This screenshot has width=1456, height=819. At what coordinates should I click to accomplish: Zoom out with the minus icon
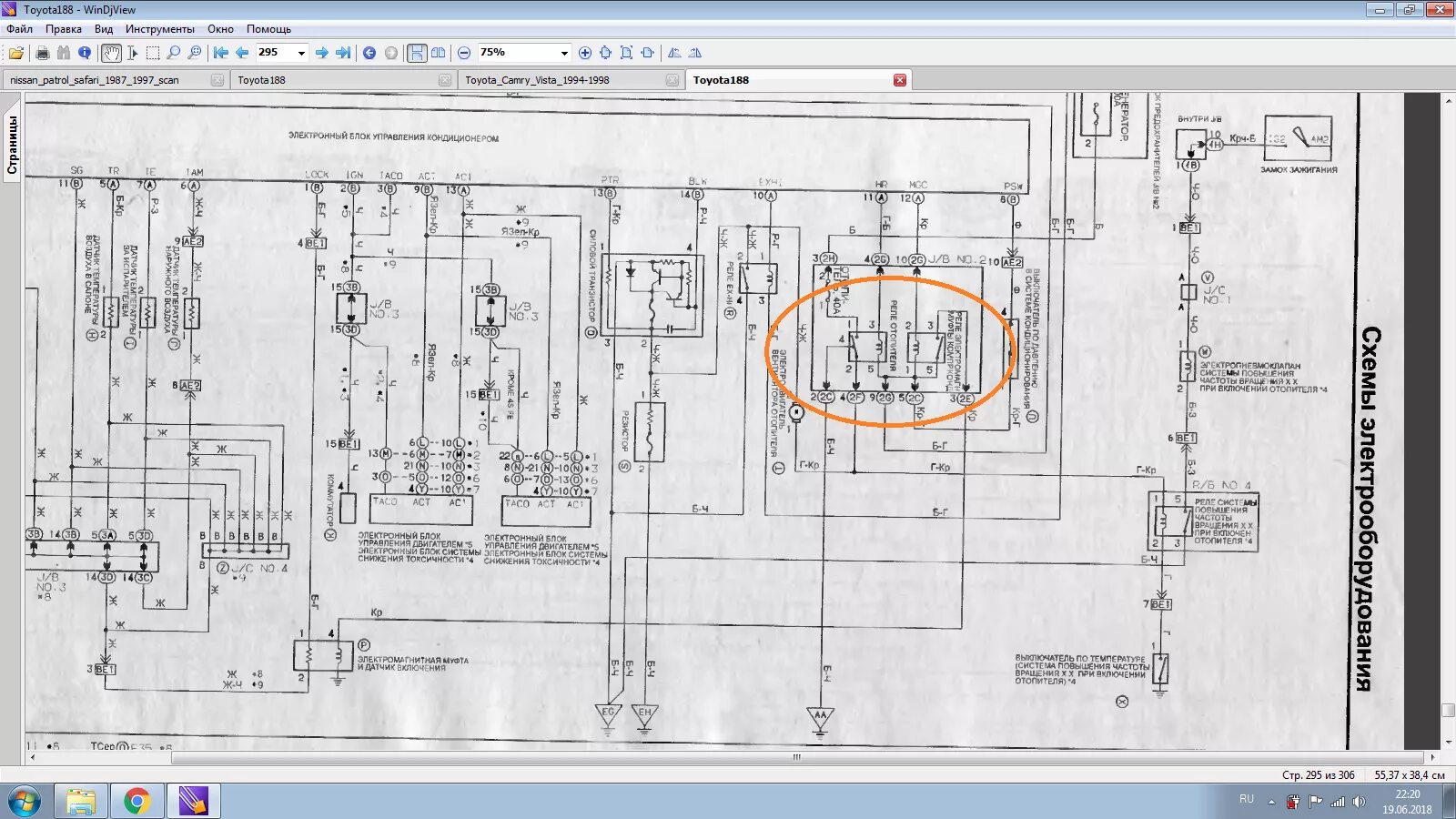464,53
